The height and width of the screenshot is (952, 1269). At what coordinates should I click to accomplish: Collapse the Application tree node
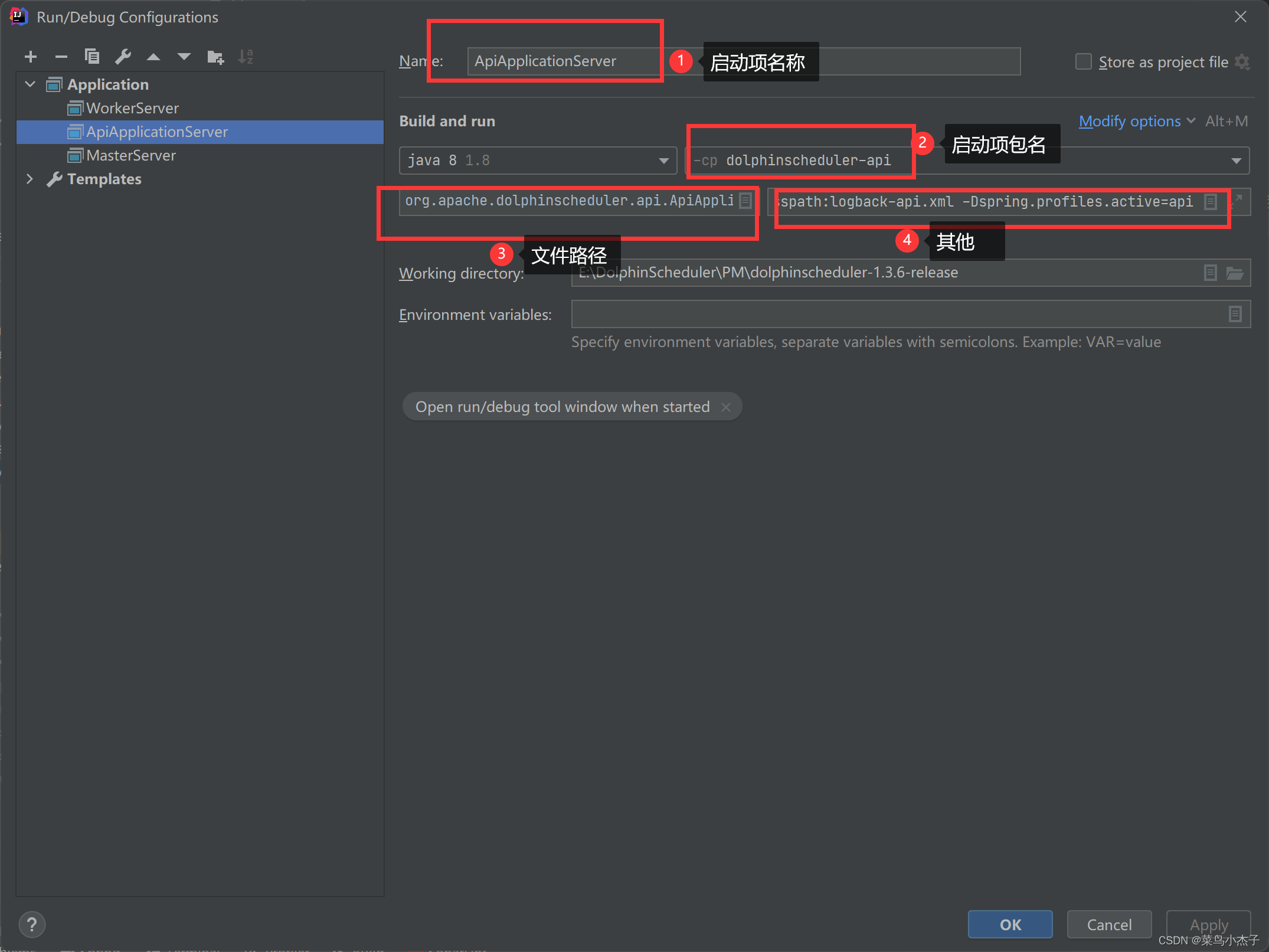30,84
